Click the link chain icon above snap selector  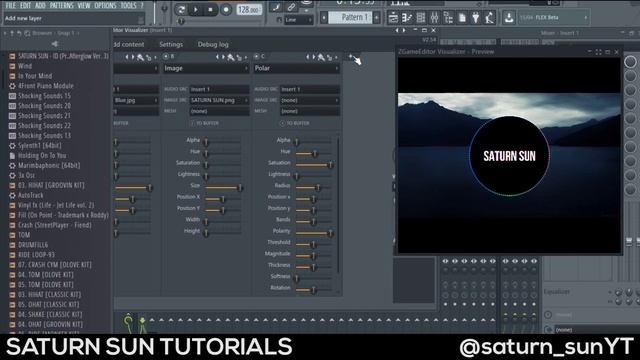(291, 7)
